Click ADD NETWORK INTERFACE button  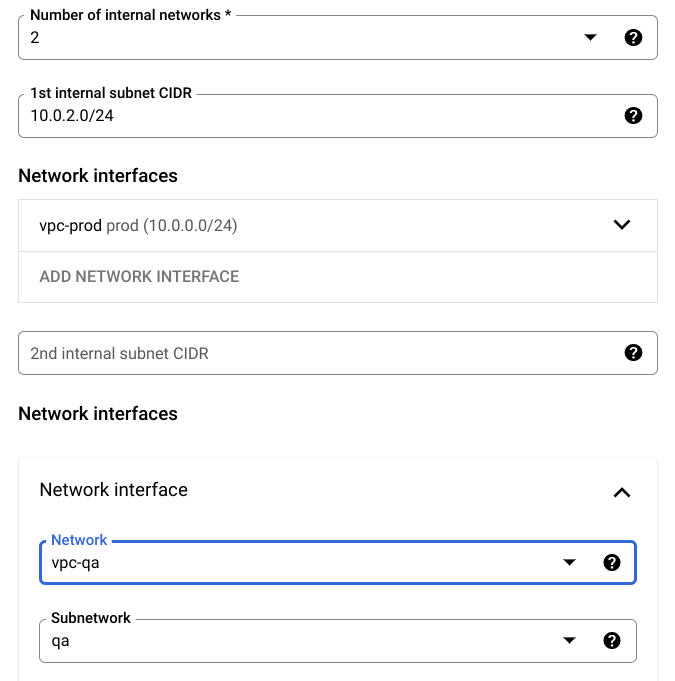click(x=139, y=277)
